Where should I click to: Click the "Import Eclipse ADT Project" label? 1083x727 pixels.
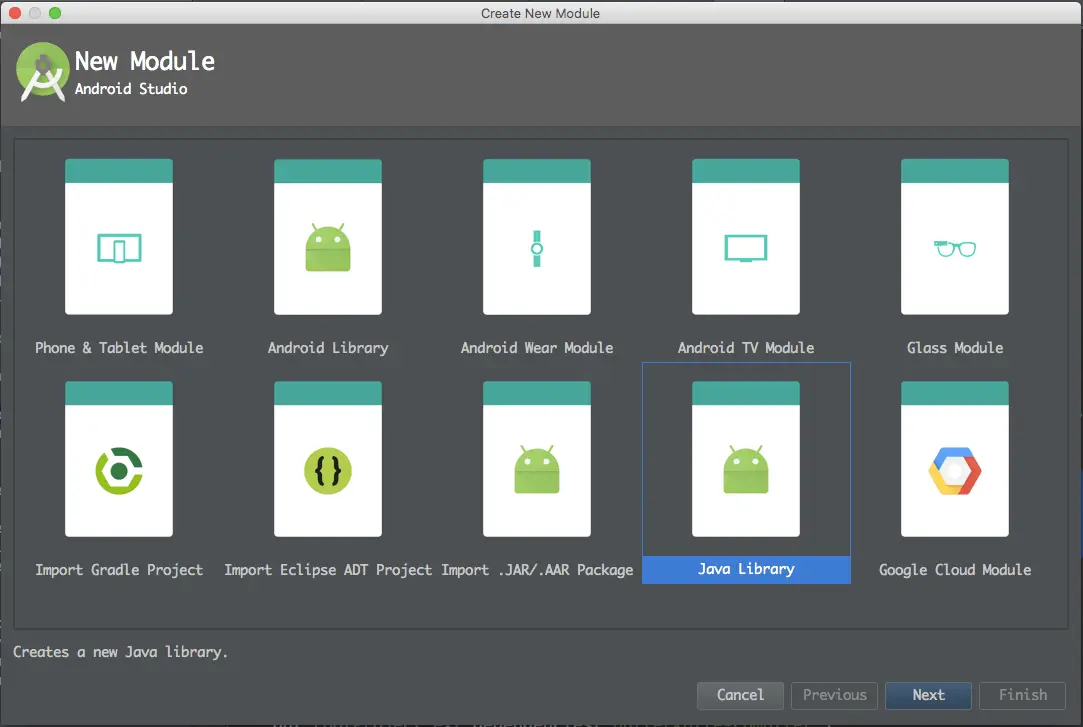(x=328, y=570)
